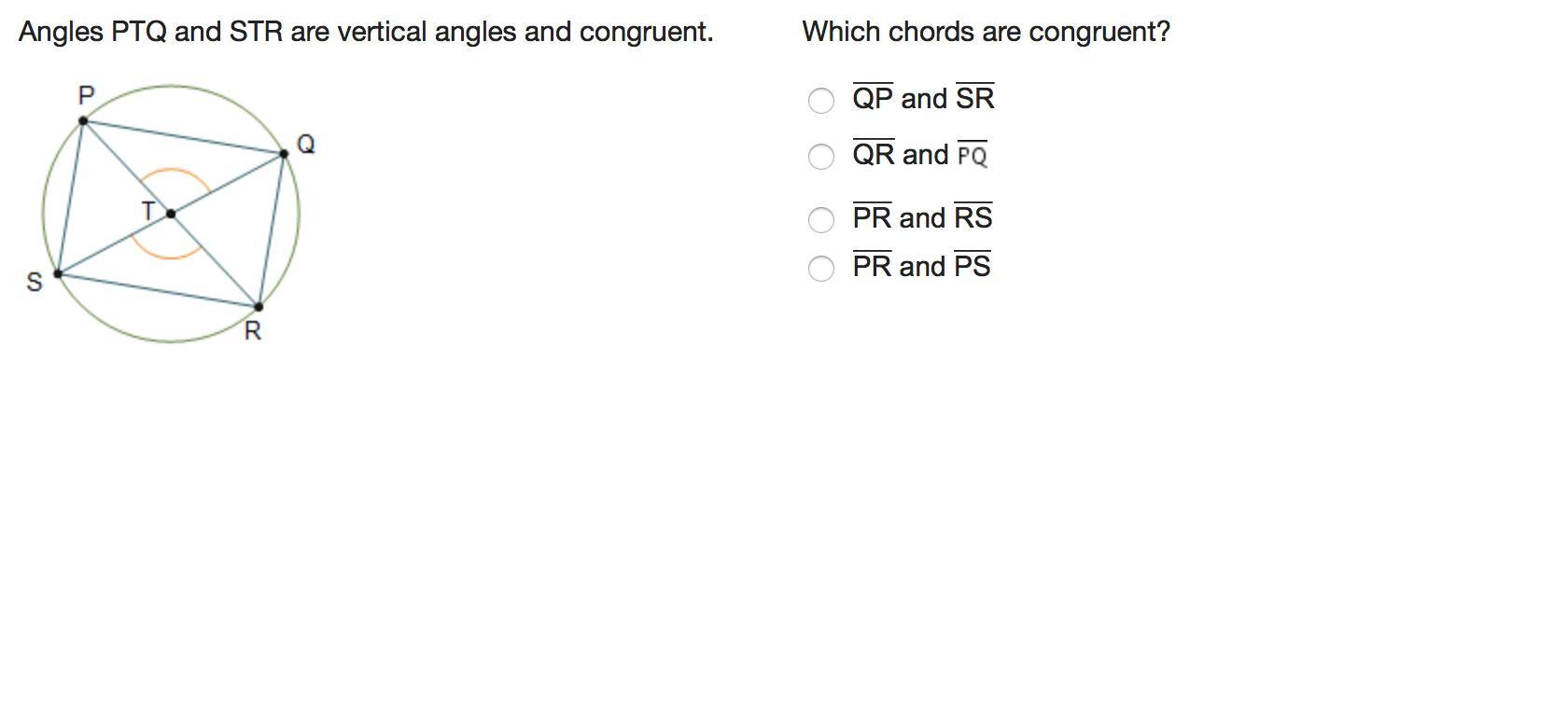The width and height of the screenshot is (1568, 709).
Task: Mark the PR and PS radio option
Action: click(820, 269)
